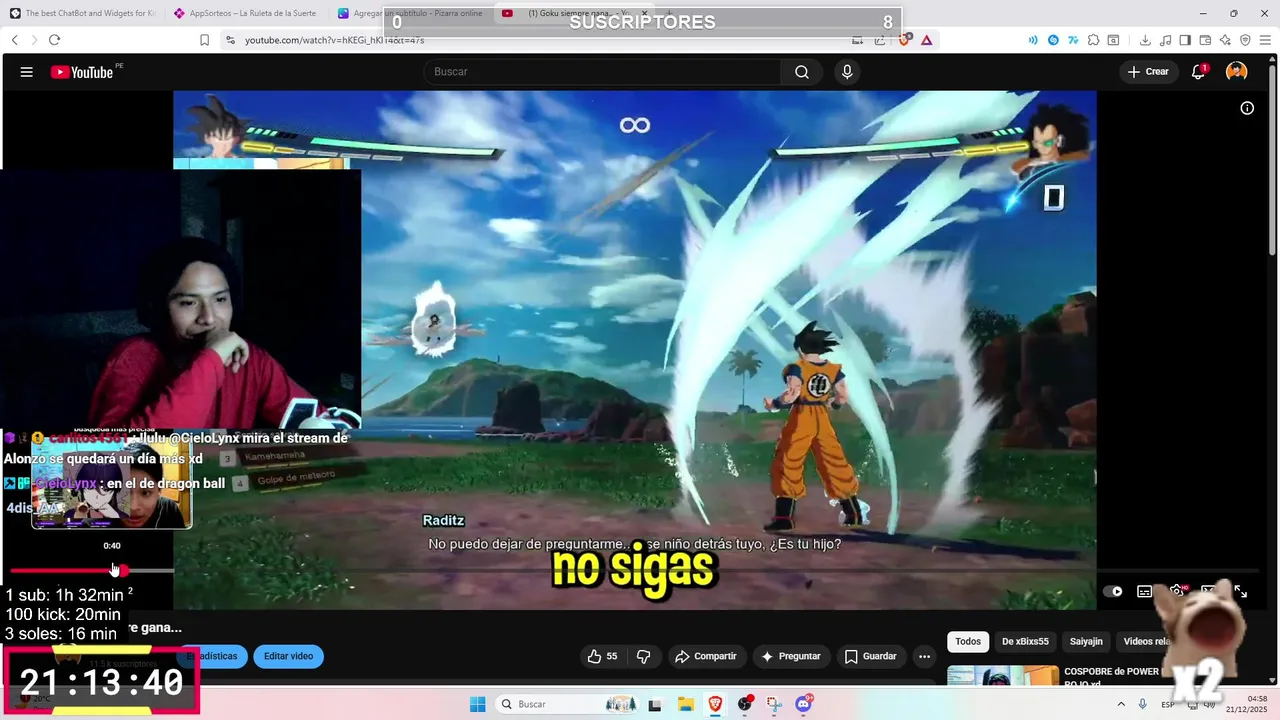Select the Todos filter chip
1280x720 pixels.
(x=968, y=641)
